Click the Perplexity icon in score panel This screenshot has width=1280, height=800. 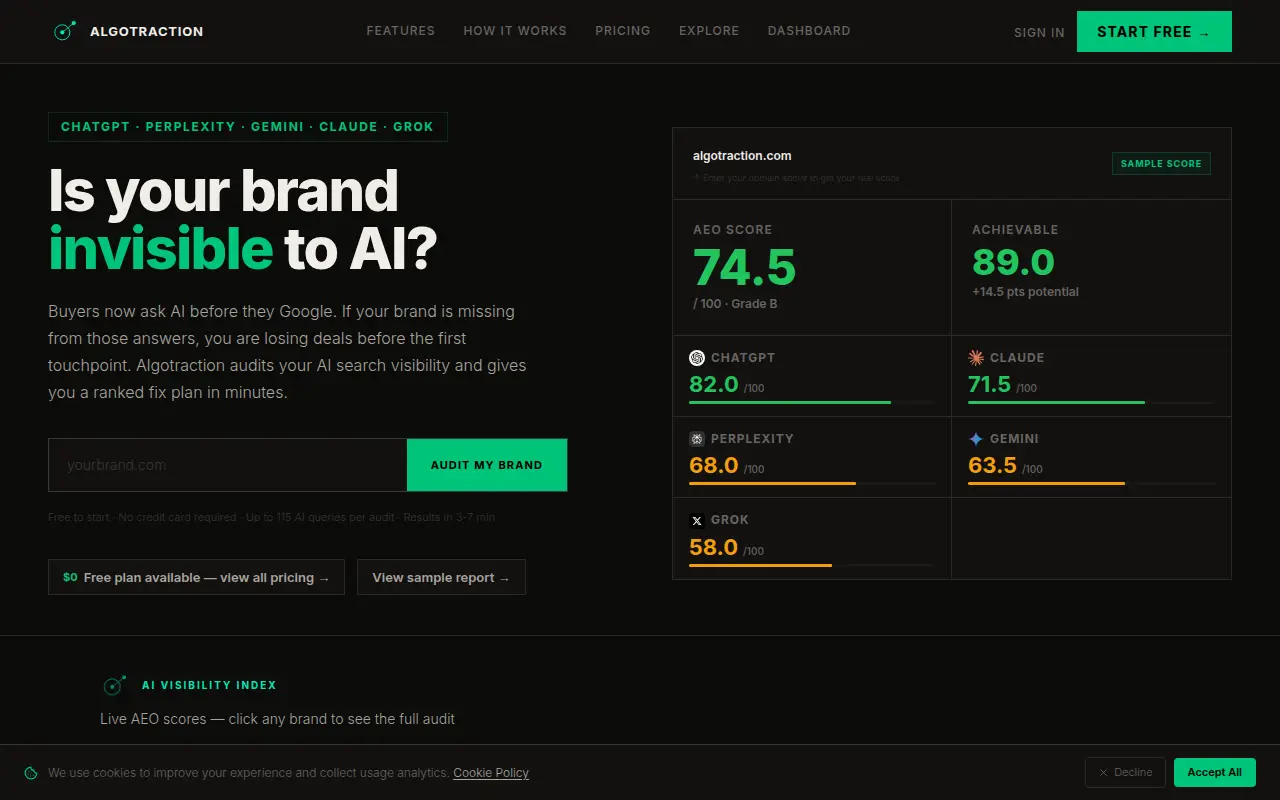pos(697,439)
